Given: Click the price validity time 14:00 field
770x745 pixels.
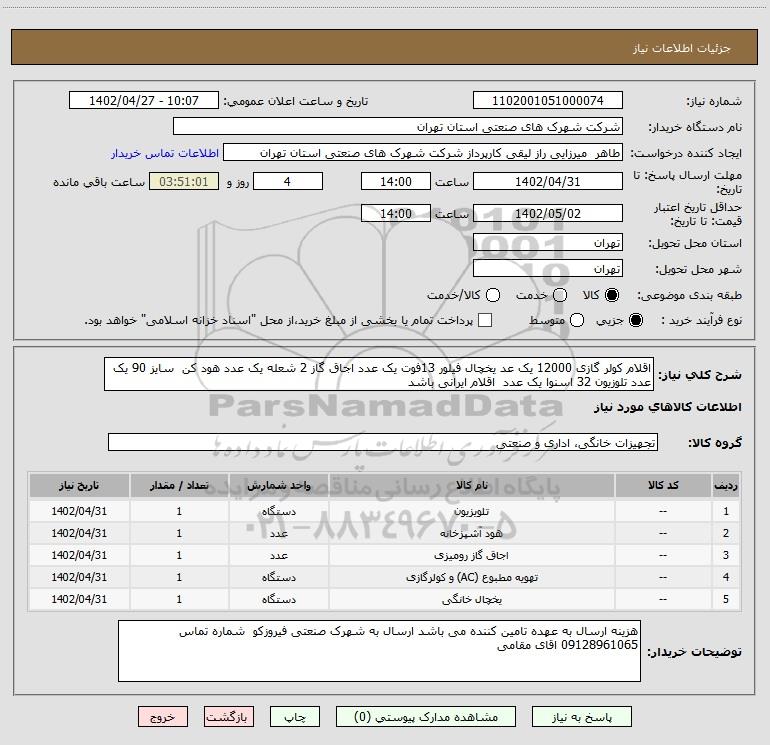Looking at the screenshot, I should [396, 213].
